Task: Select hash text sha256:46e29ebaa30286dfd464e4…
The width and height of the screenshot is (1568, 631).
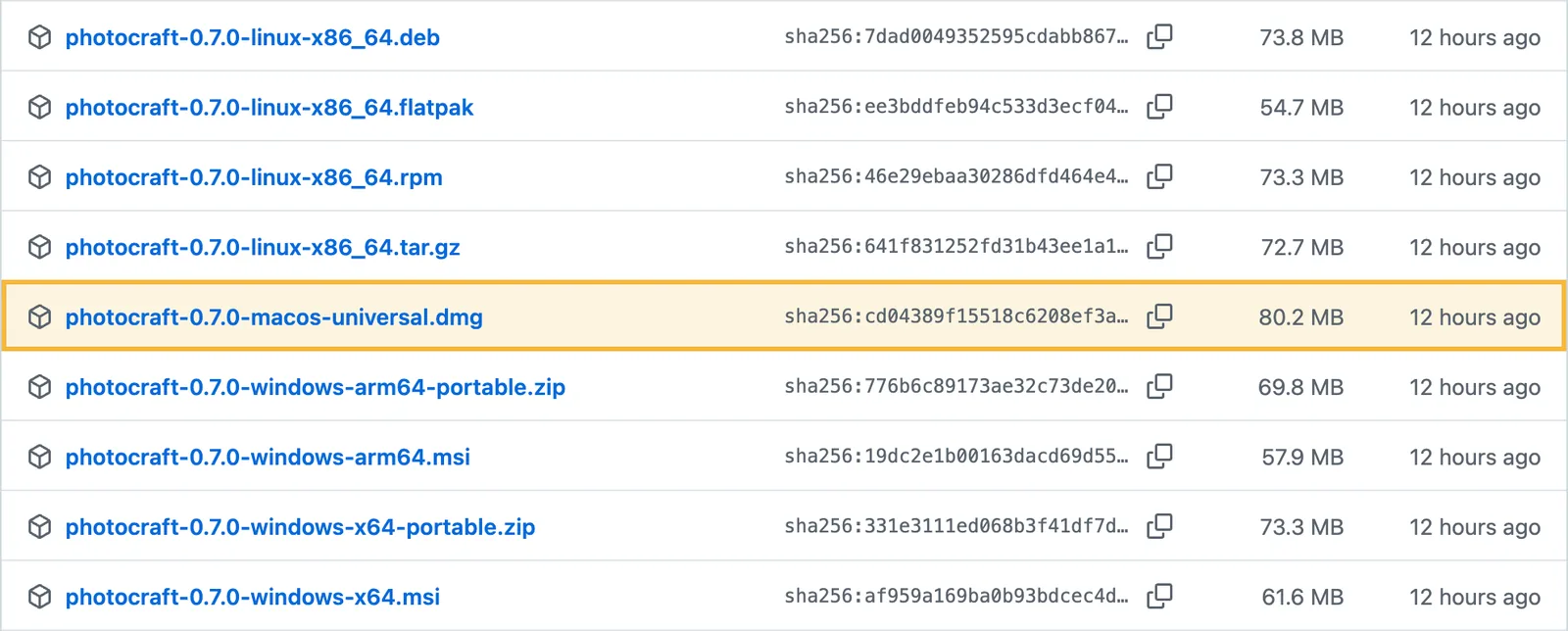Action: click(x=956, y=176)
